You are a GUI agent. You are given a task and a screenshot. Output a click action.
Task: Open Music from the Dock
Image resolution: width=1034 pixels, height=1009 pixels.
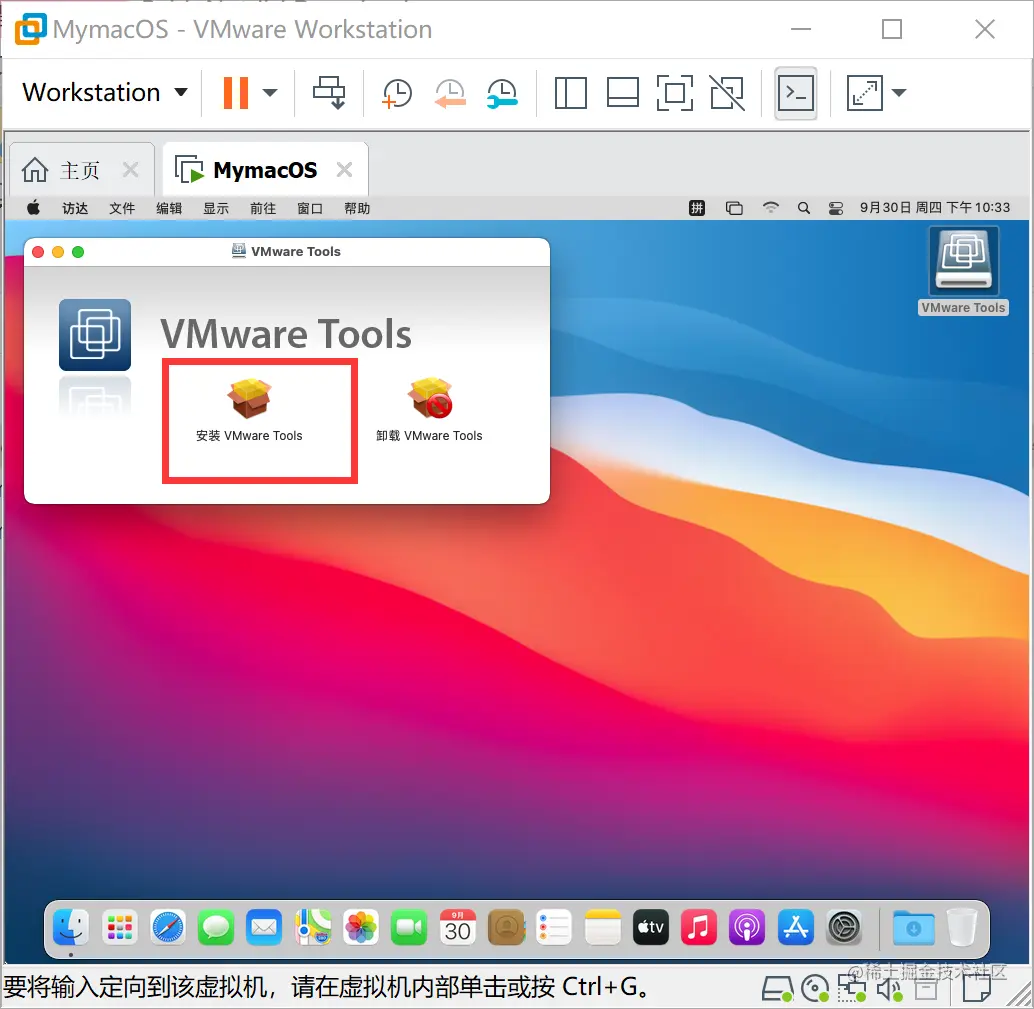coord(699,928)
